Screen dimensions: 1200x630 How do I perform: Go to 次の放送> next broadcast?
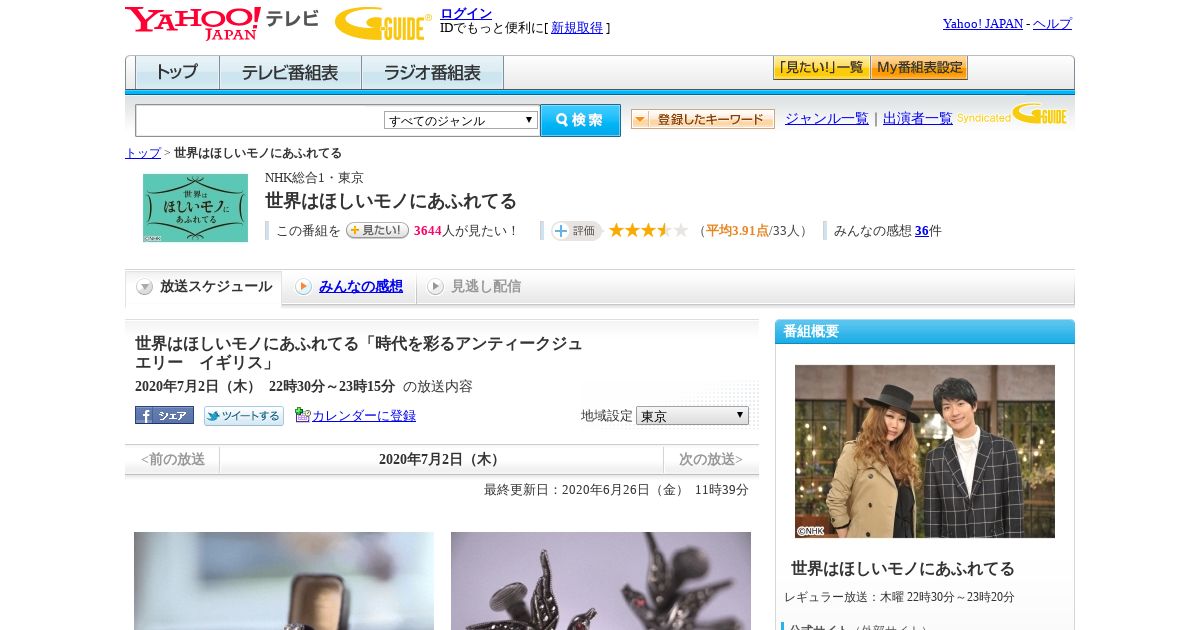[x=711, y=460]
